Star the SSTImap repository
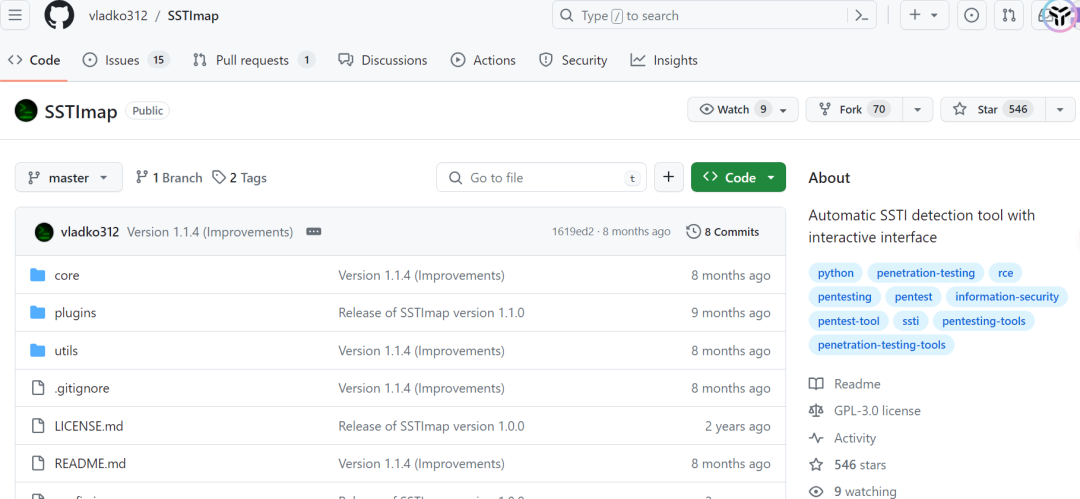1080x499 pixels. pyautogui.click(x=993, y=110)
